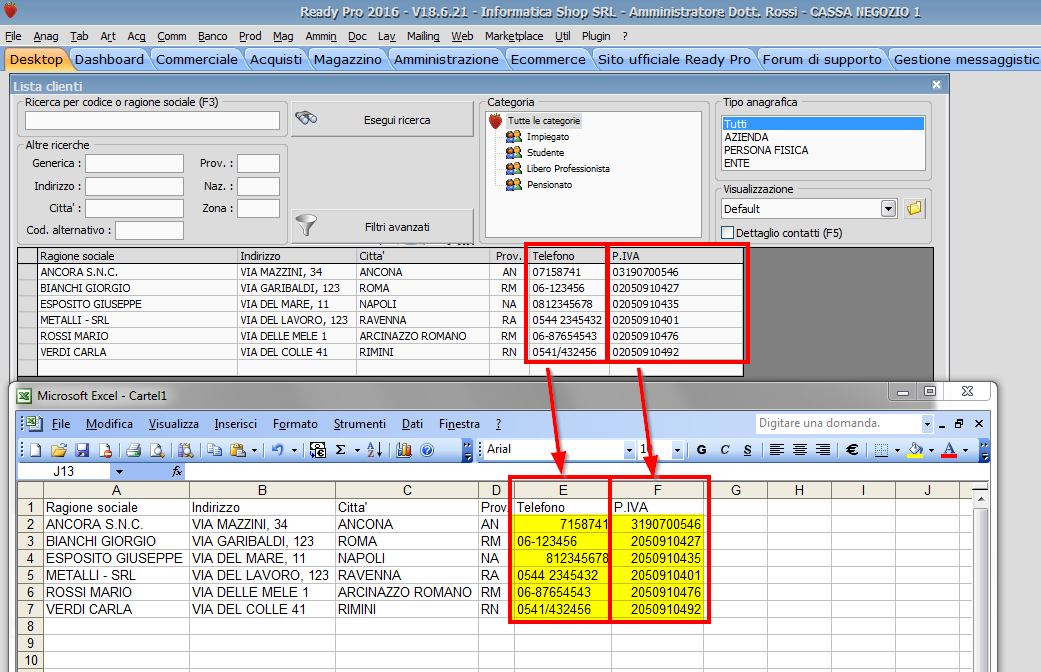Open the Excel Name Box dropdown arrow

(119, 471)
